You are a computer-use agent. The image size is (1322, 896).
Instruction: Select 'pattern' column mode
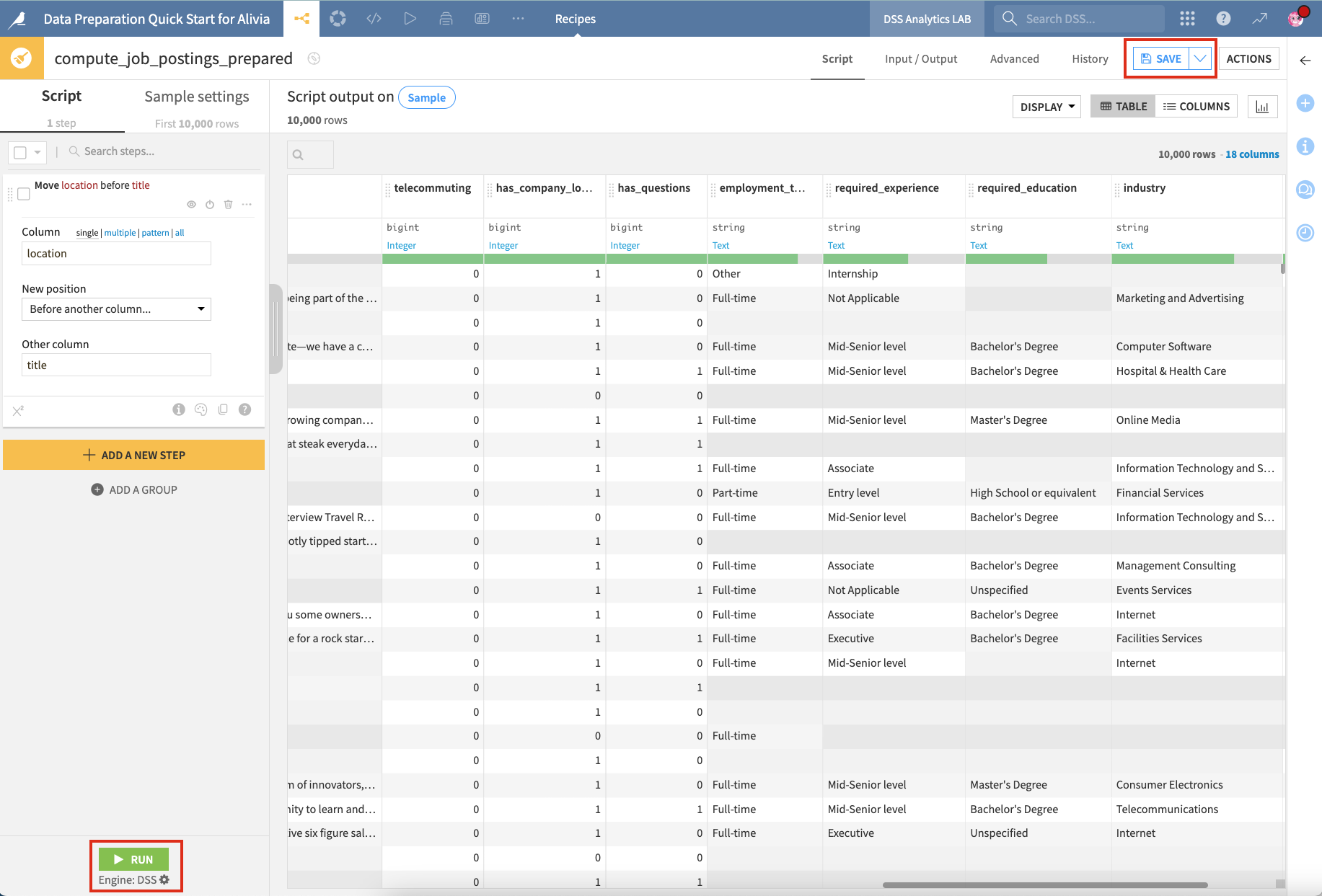click(155, 233)
